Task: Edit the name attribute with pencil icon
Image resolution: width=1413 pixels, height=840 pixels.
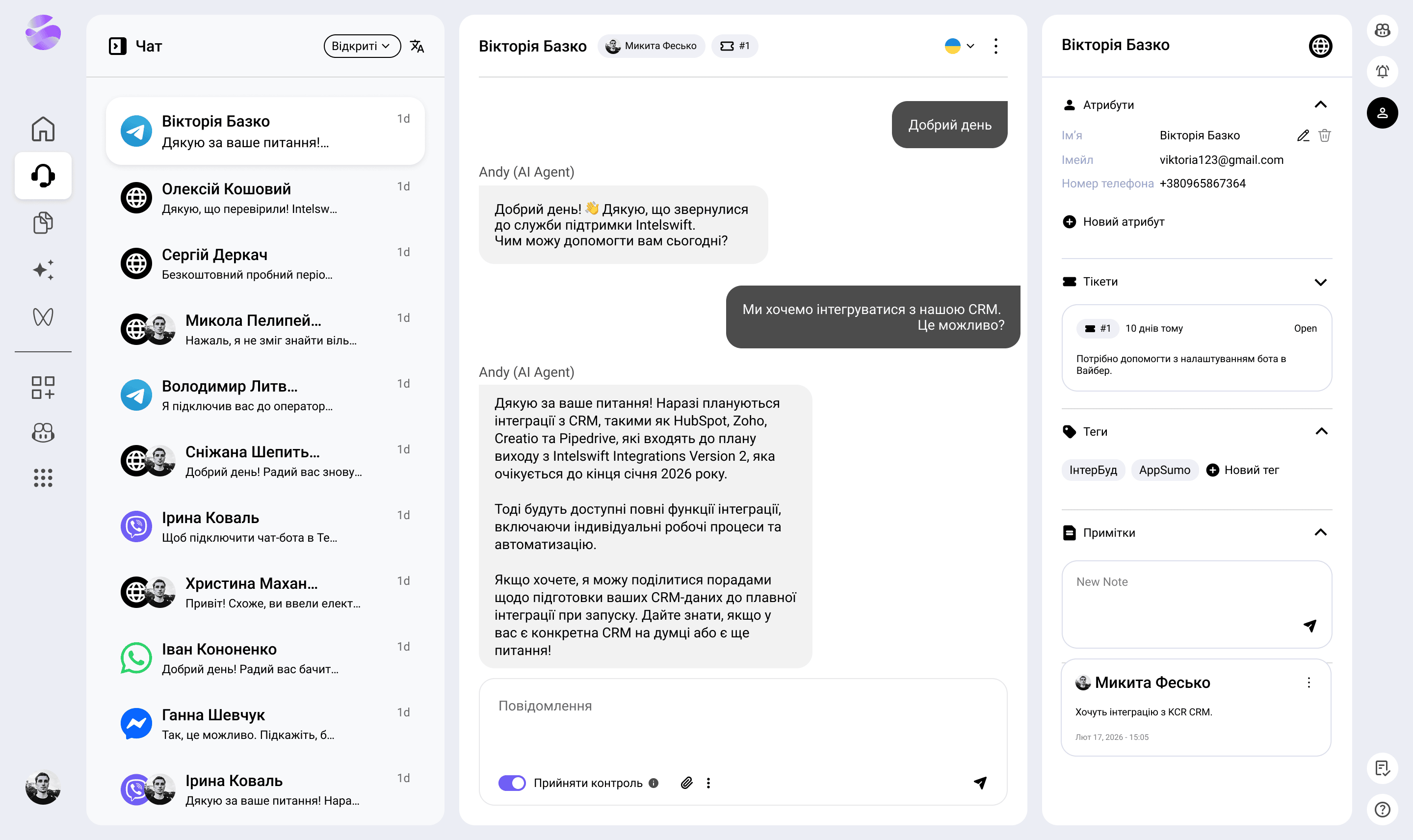Action: tap(1303, 135)
